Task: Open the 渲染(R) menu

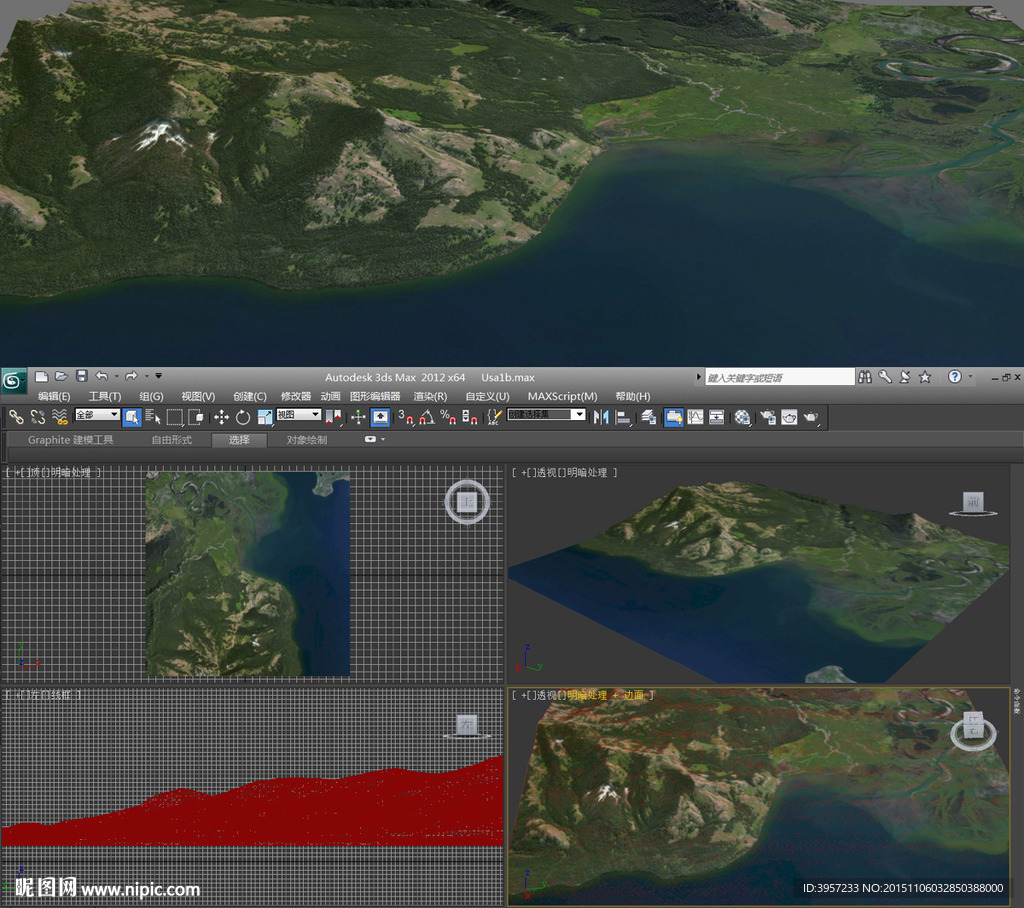Action: (430, 396)
